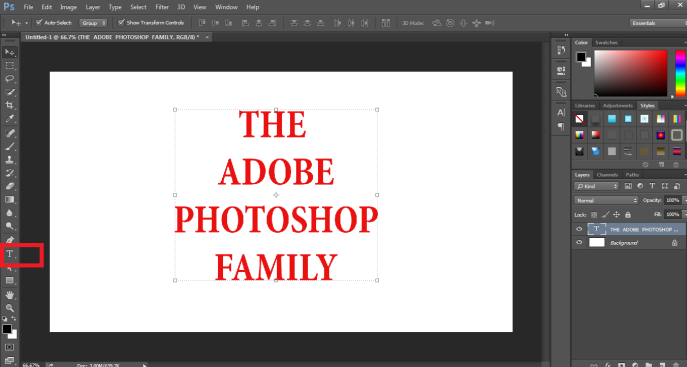This screenshot has height=367, width=687.
Task: Select the Zoom tool
Action: tap(10, 308)
